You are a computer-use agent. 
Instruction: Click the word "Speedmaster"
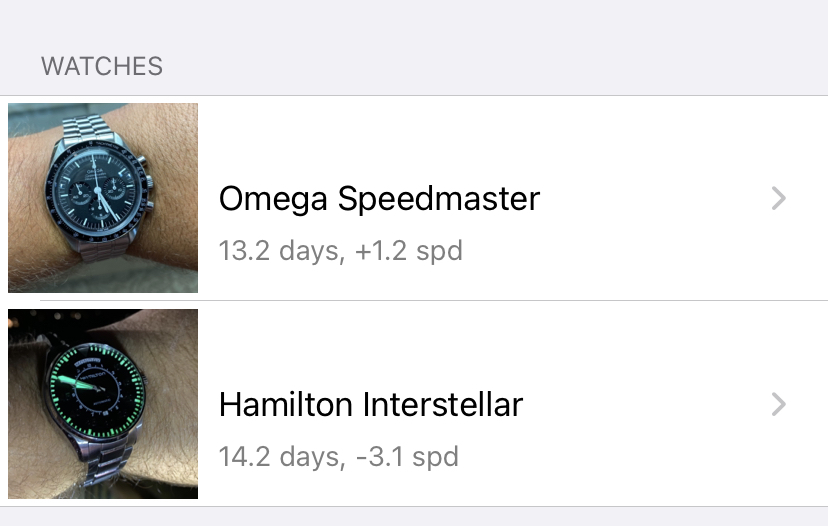coord(438,198)
